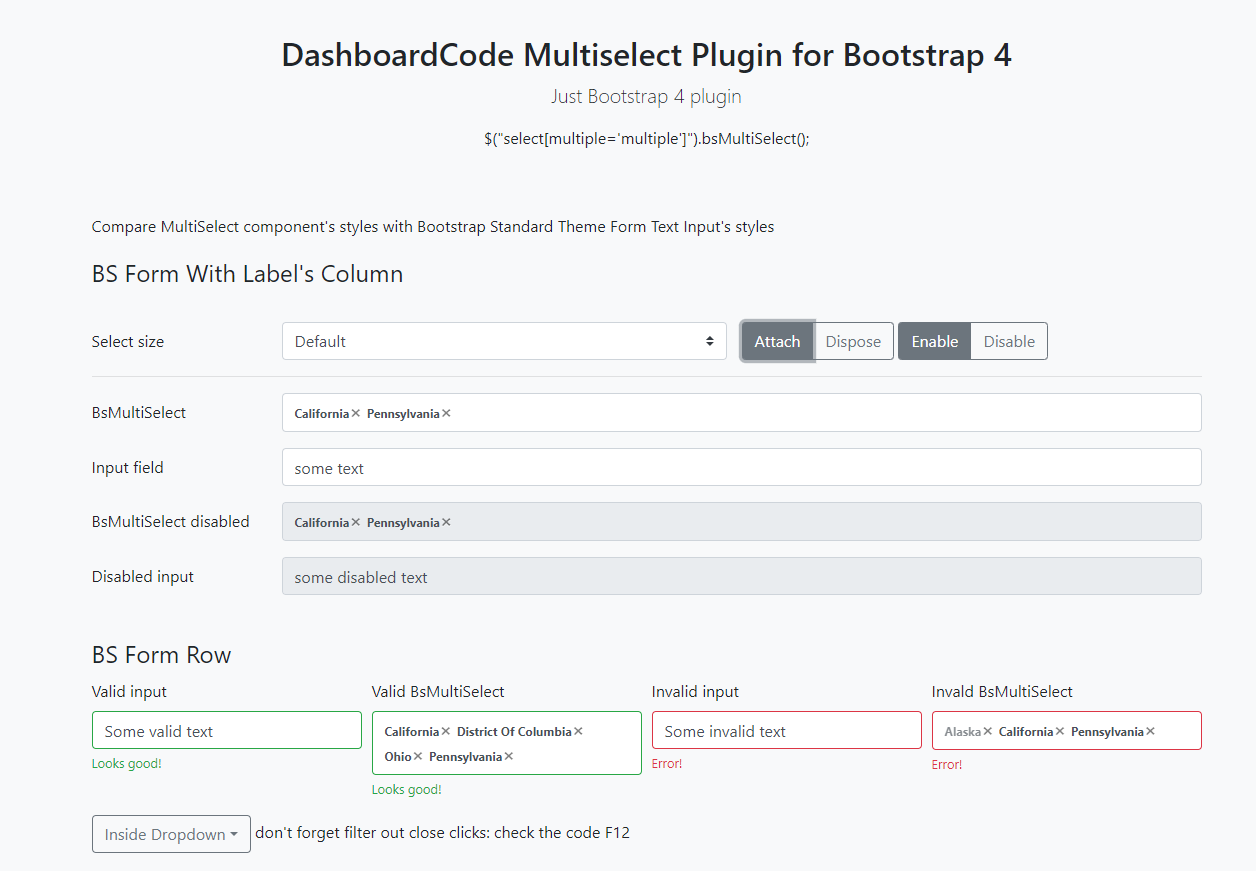Remove the Ohio tag from Valid BsMultiSelect

point(417,756)
